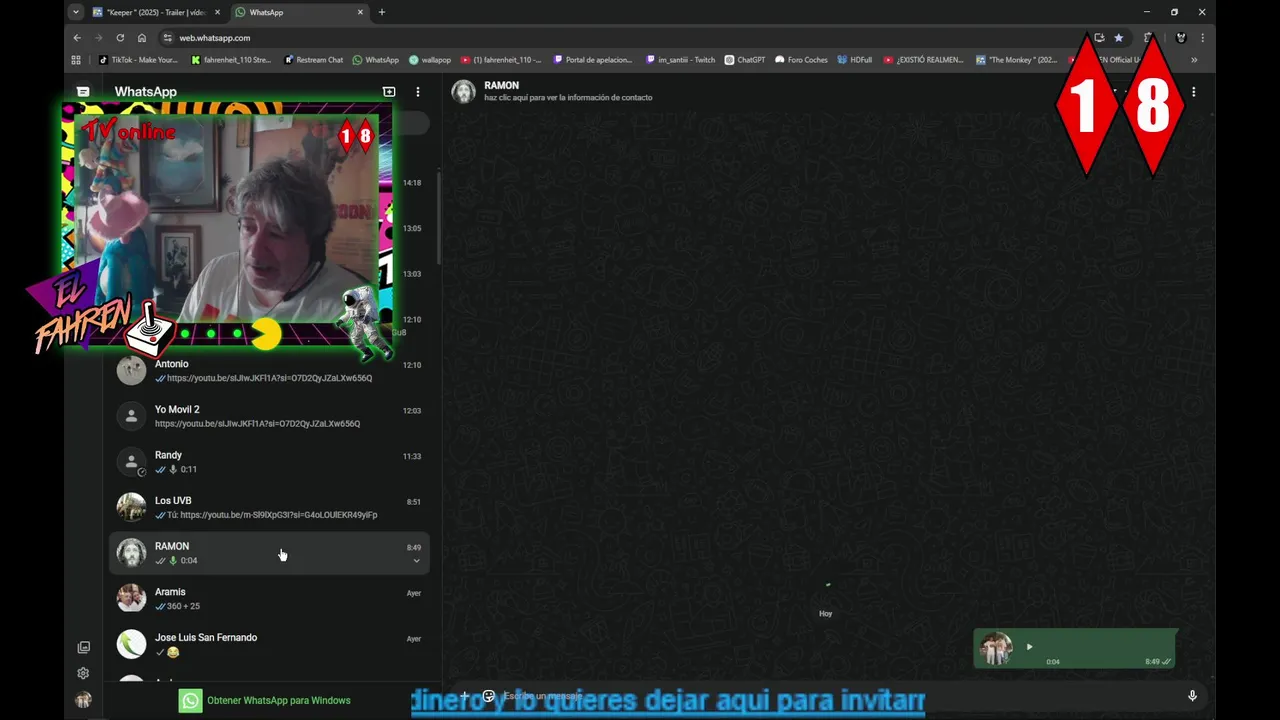Open the Aramis chat
The image size is (1280, 720).
[269, 598]
